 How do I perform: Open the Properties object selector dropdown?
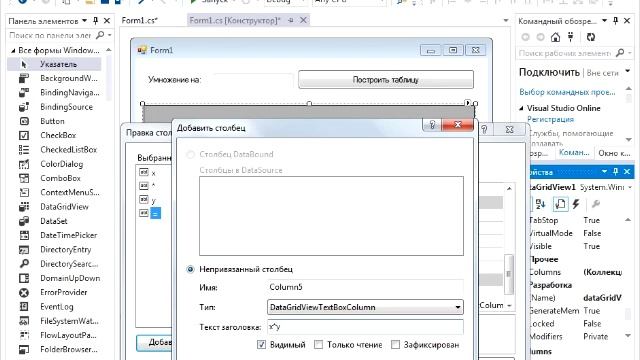click(630, 187)
